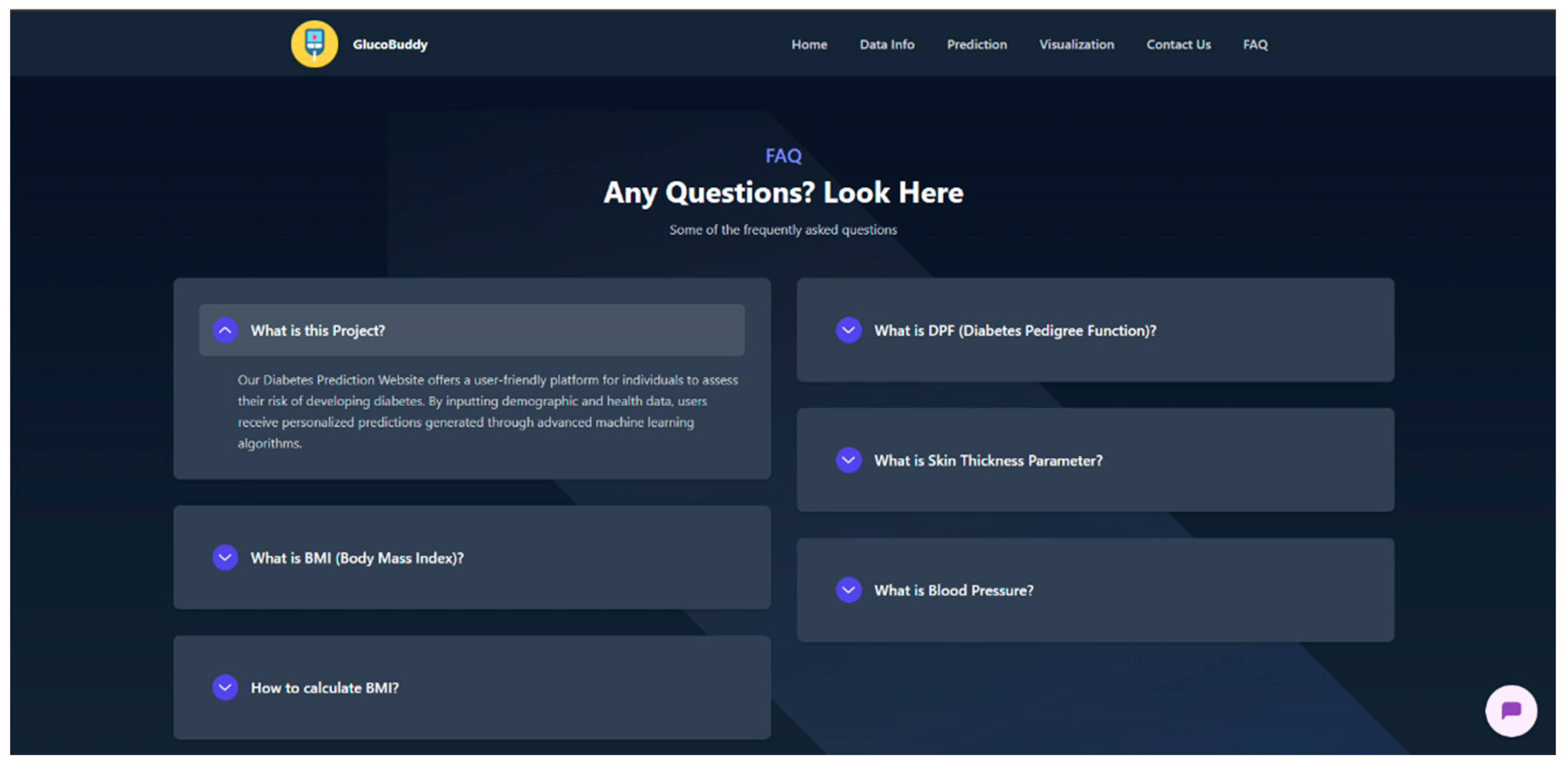The height and width of the screenshot is (768, 1568).
Task: Navigate to the Prediction page
Action: click(x=976, y=44)
